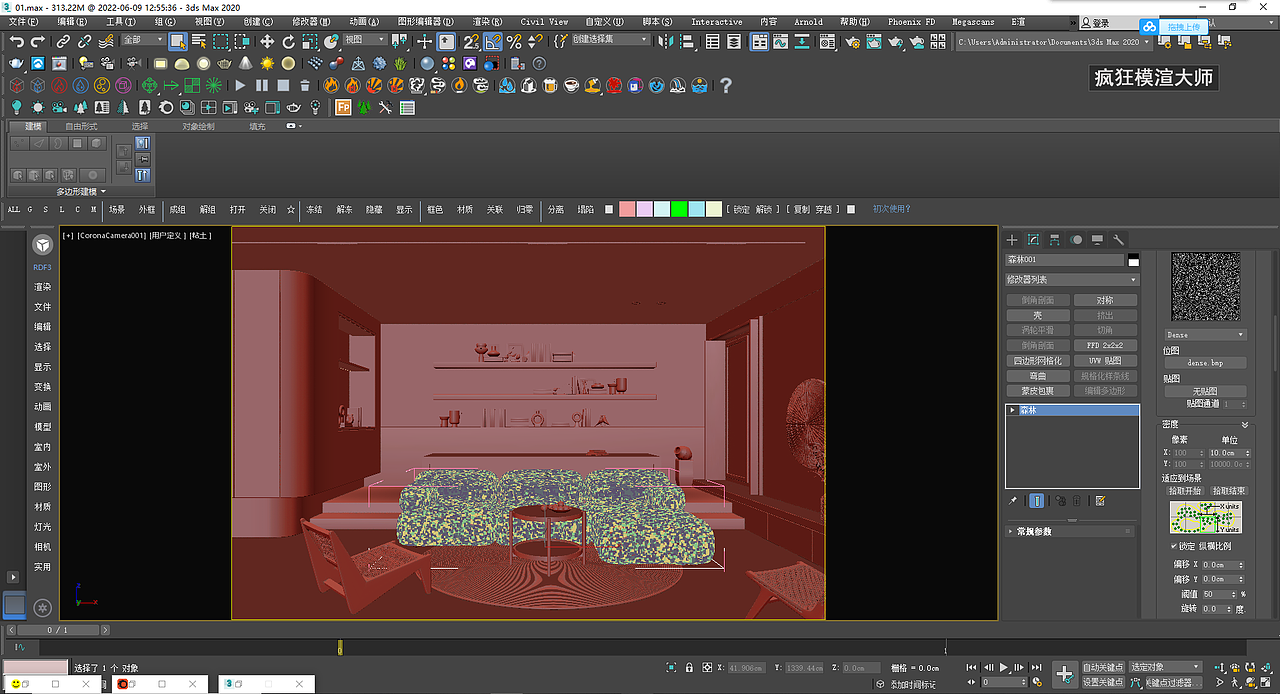Click the Set Key plus button
This screenshot has height=694, width=1280.
click(1064, 674)
